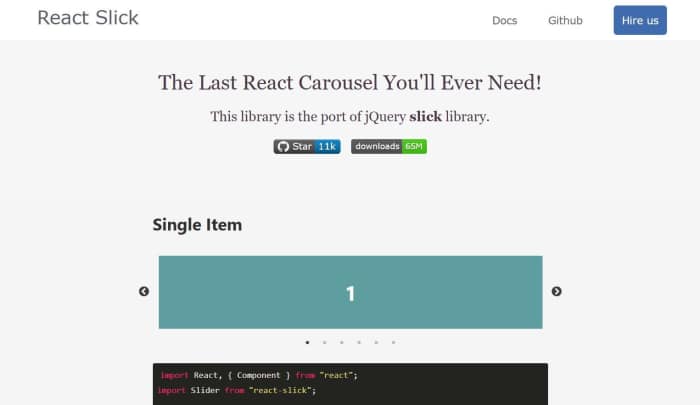This screenshot has width=700, height=405.
Task: Follow the bold slick library link
Action: click(426, 117)
